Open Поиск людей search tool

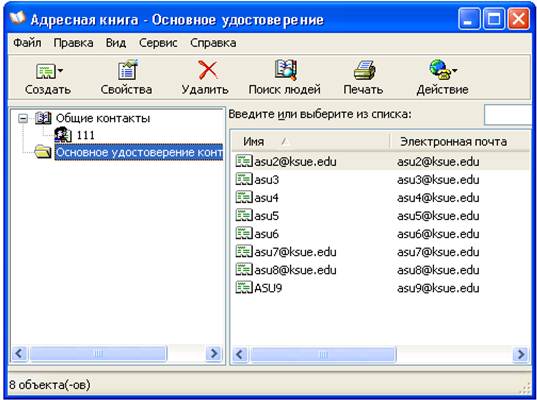(x=285, y=77)
